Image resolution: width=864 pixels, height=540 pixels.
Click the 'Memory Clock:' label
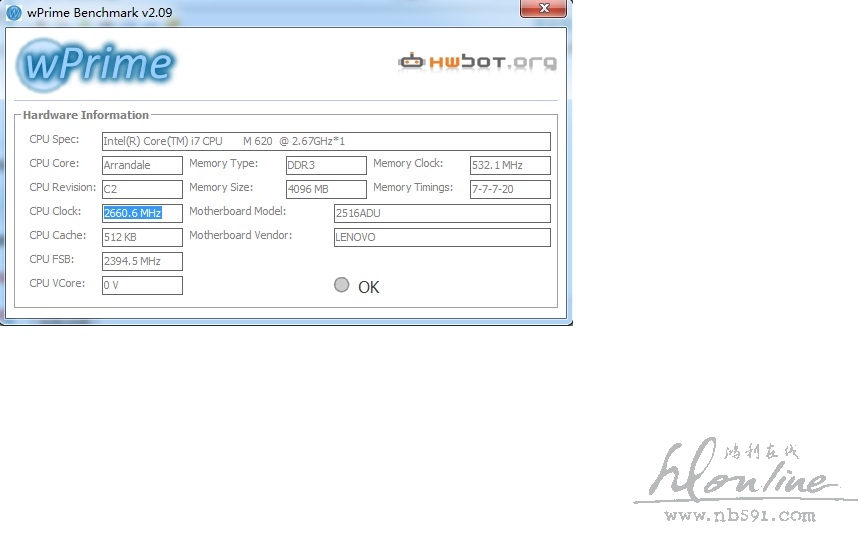408,163
